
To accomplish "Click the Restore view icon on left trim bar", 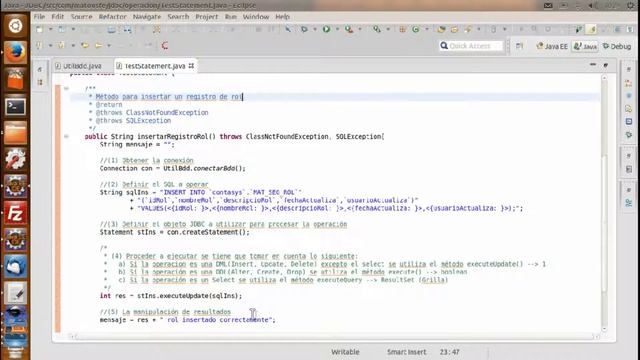I will pyautogui.click(x=40, y=69).
